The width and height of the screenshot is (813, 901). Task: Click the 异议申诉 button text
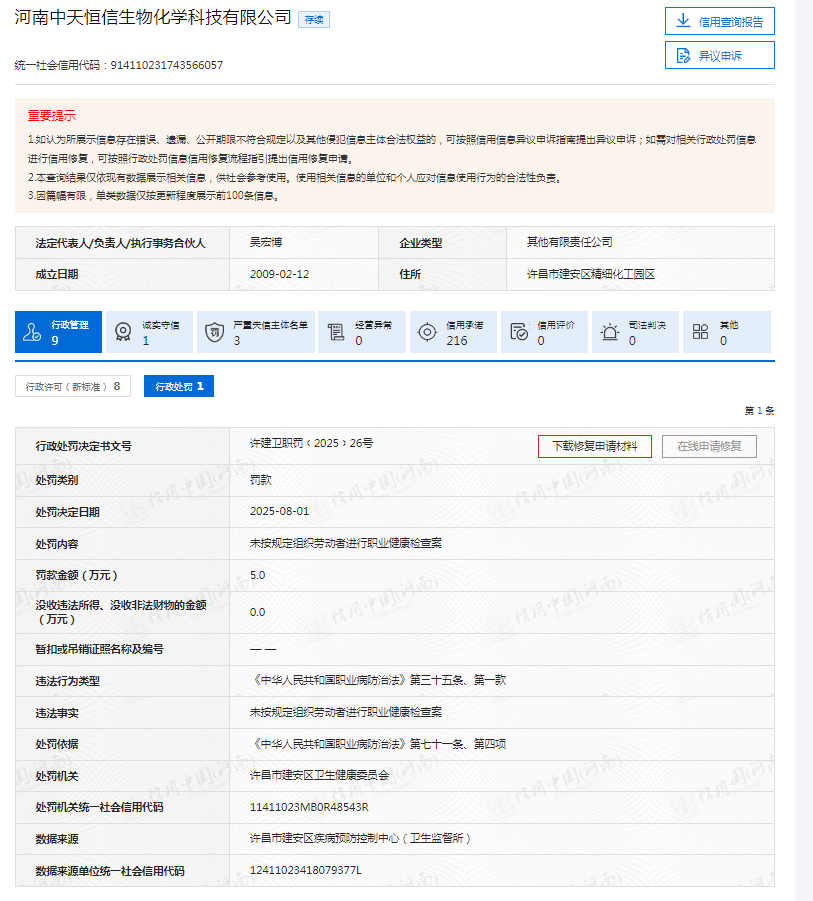point(722,55)
